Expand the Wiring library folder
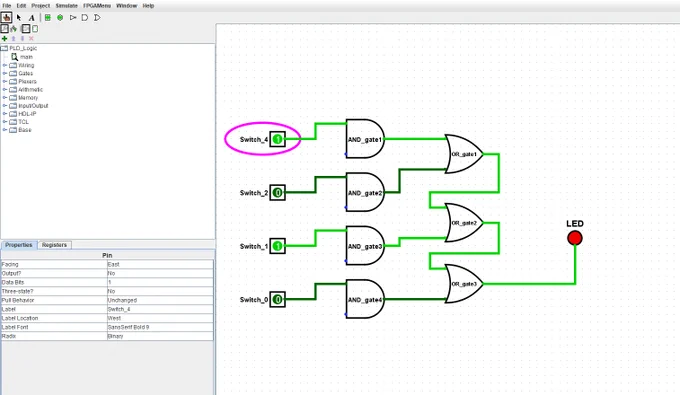 pos(5,65)
